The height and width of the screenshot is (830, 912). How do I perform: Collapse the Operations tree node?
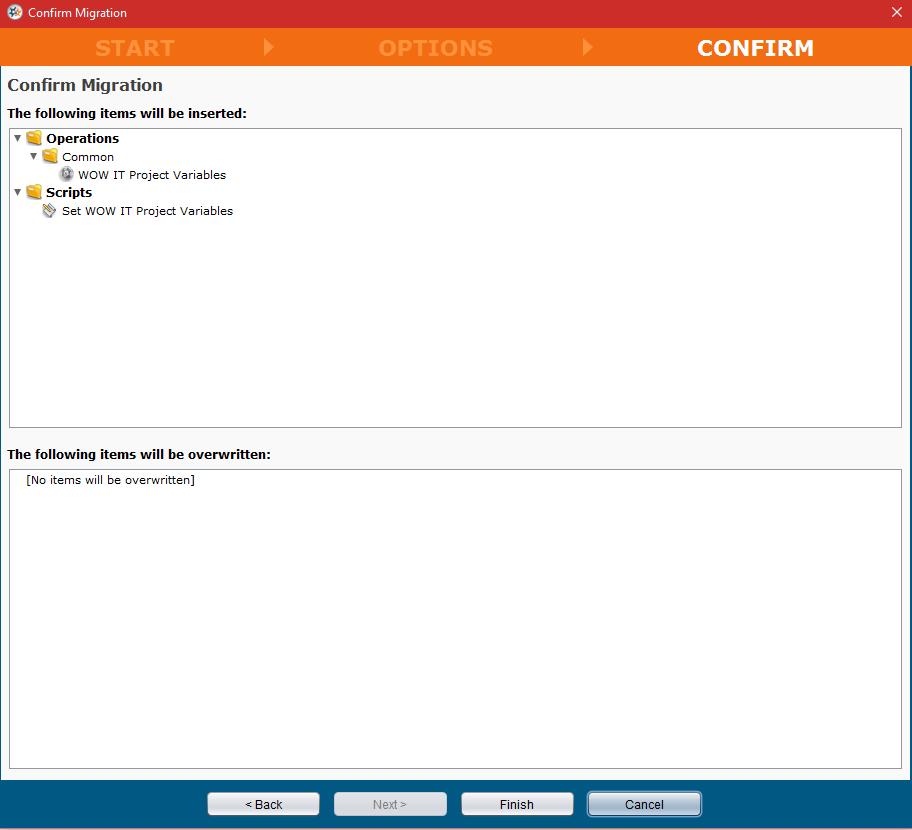[18, 138]
